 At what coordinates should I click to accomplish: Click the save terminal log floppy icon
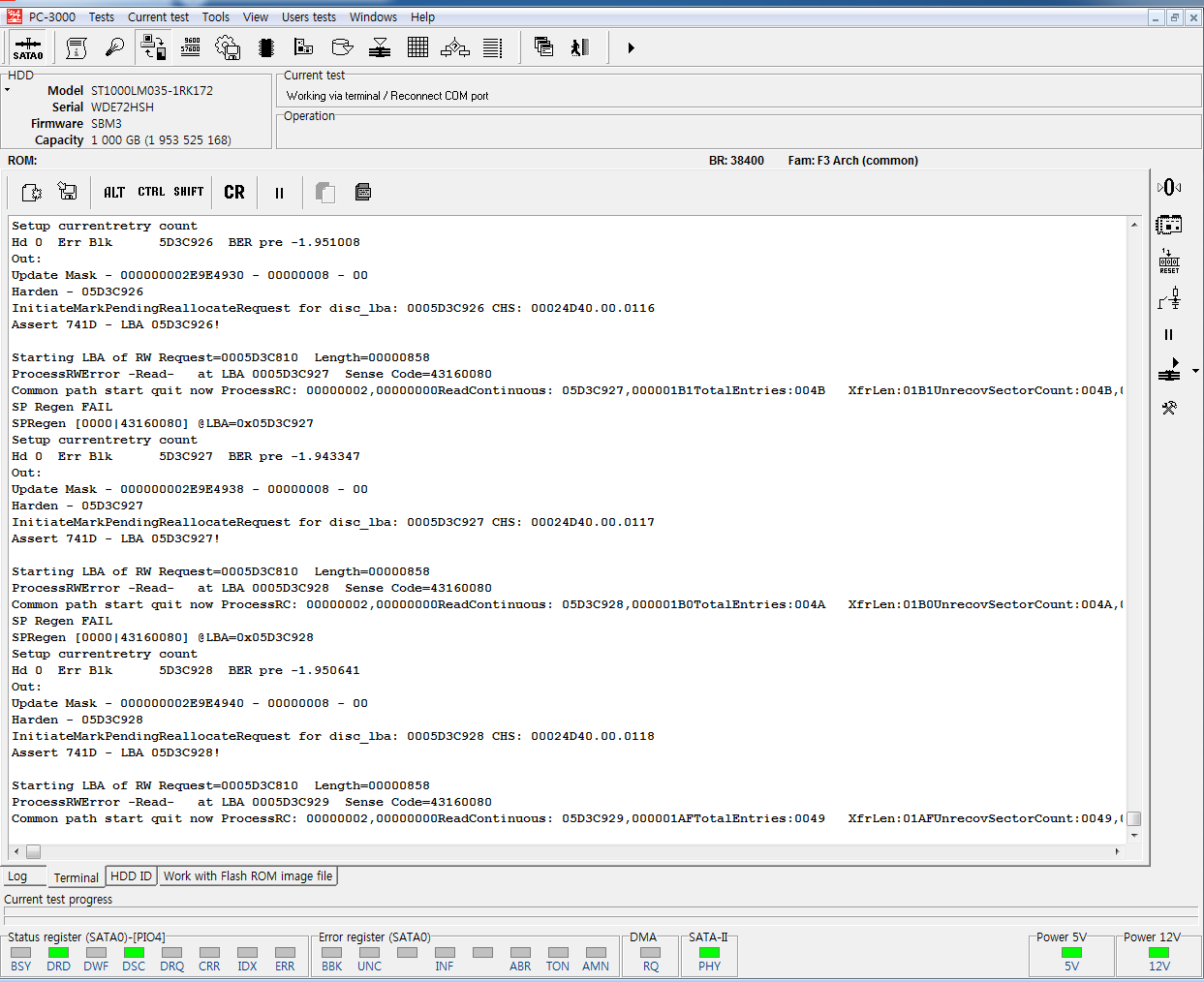[x=68, y=192]
